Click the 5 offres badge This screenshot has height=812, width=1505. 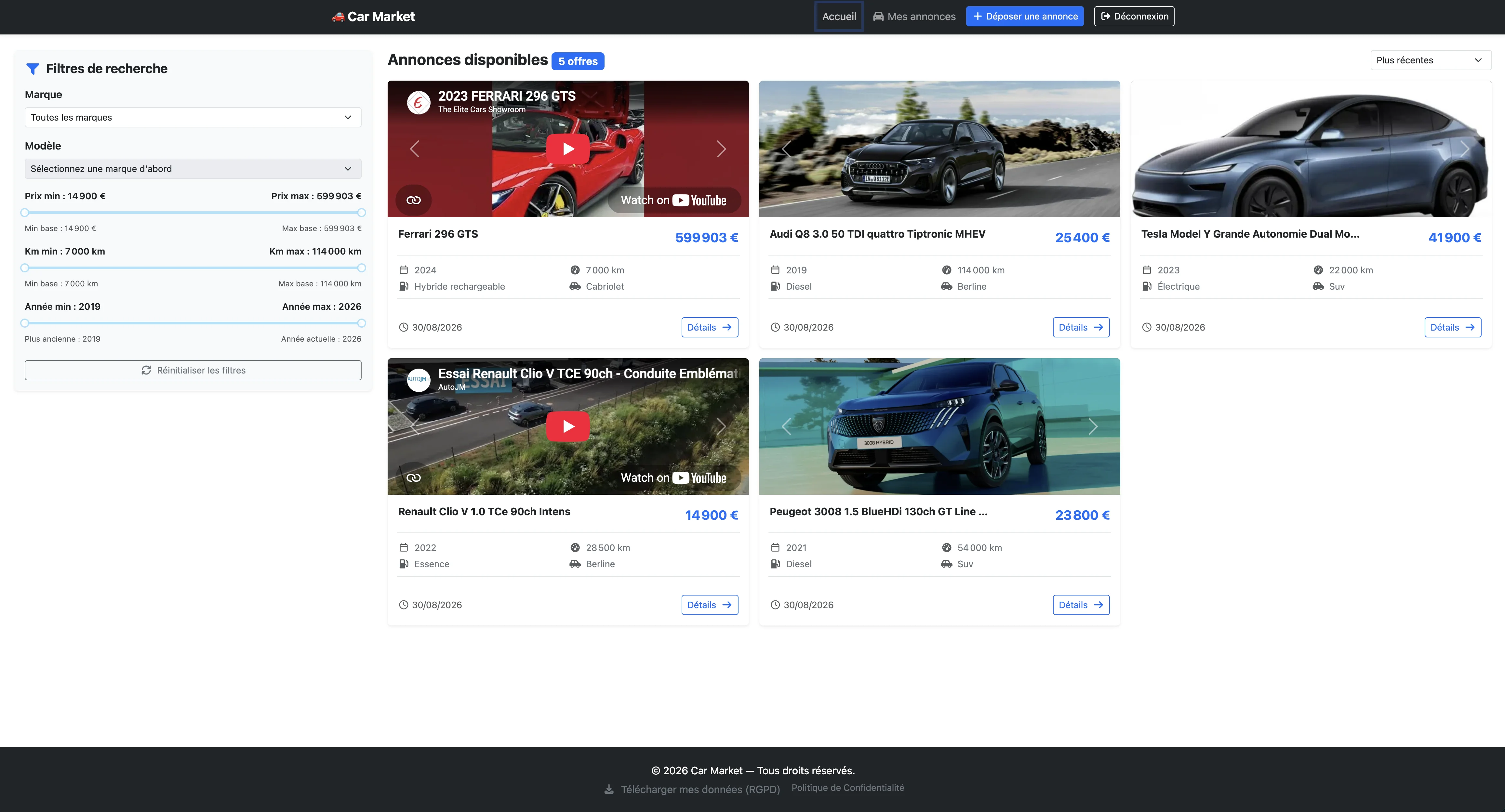click(578, 61)
